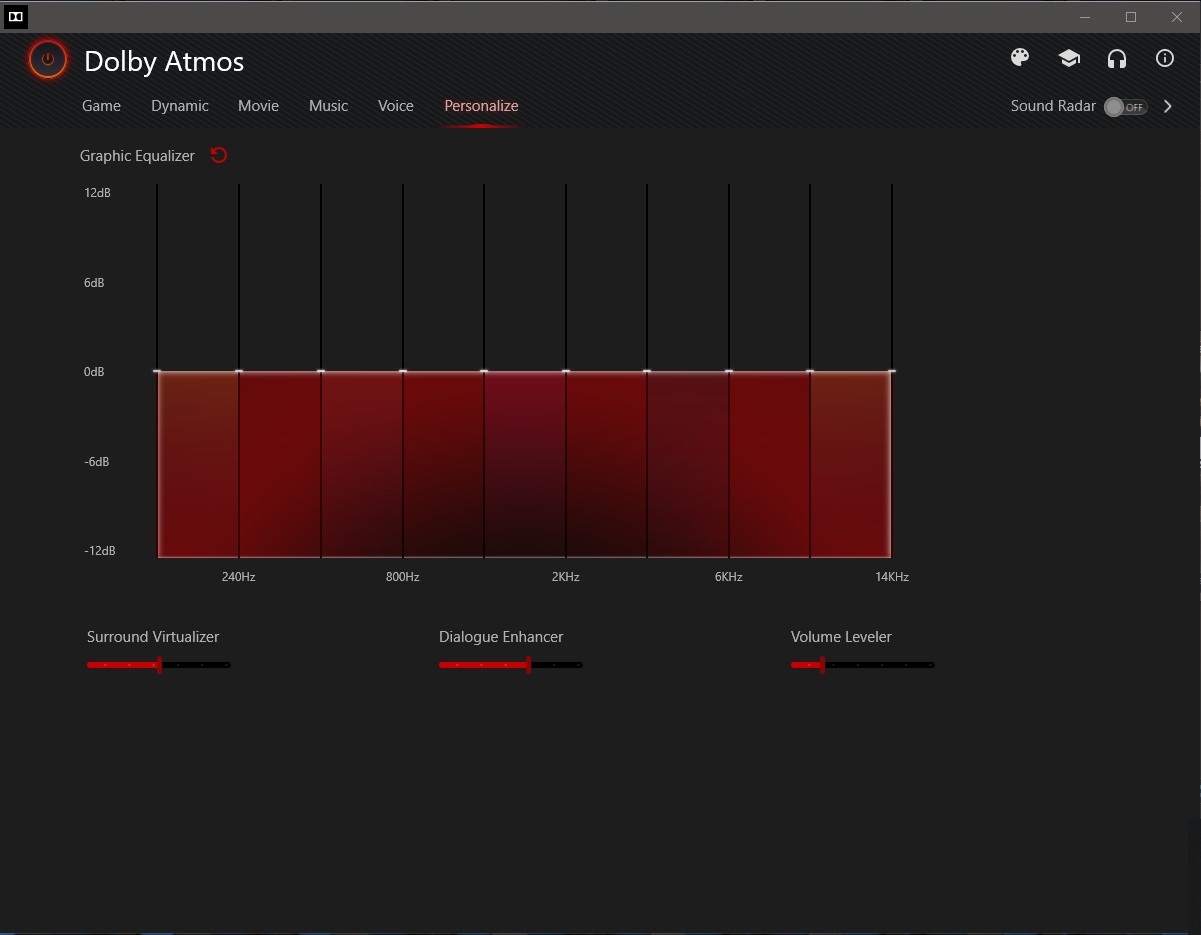This screenshot has width=1201, height=935.
Task: Switch to the Dynamic profile tab
Action: pos(180,106)
